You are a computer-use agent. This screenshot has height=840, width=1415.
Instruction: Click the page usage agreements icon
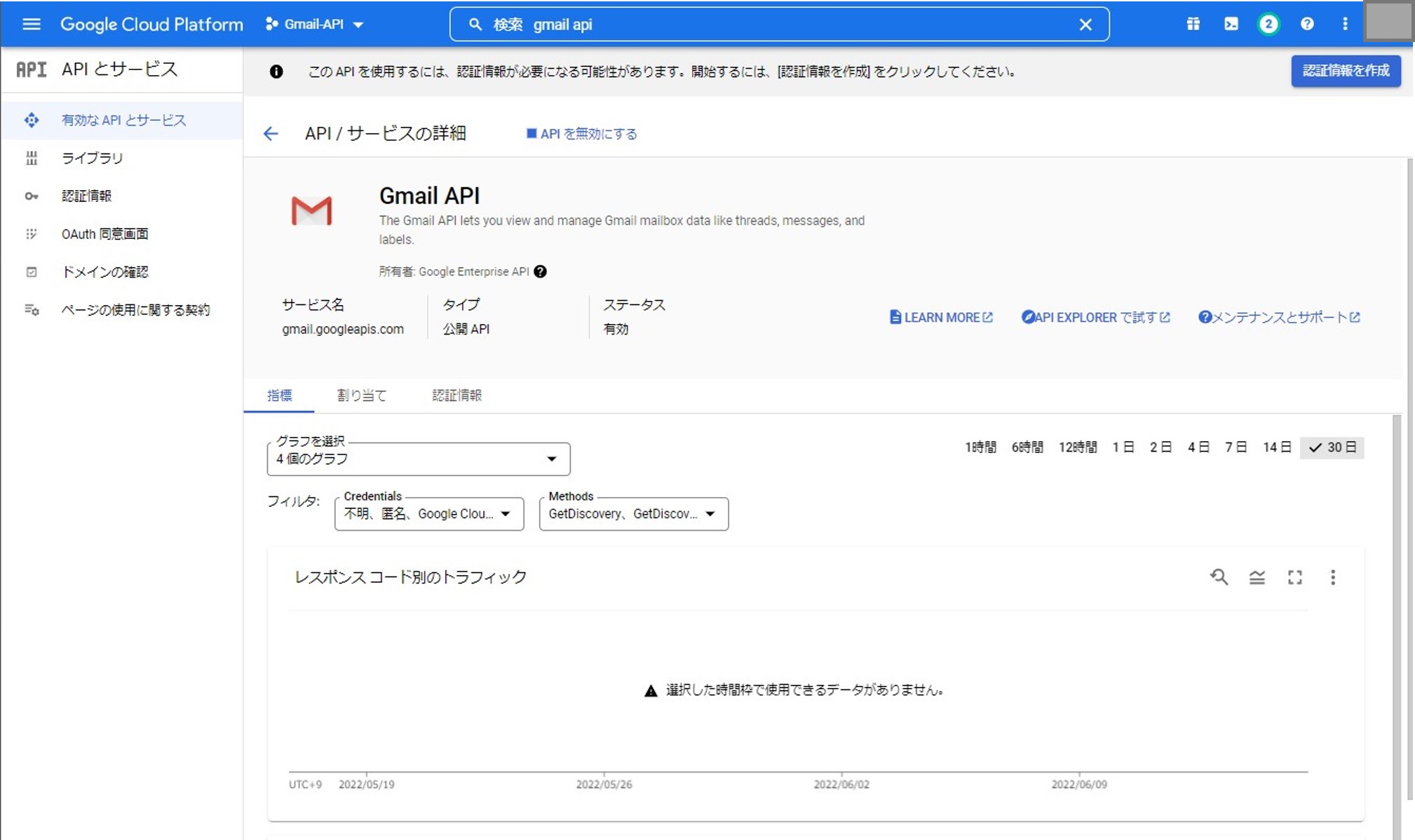point(32,310)
